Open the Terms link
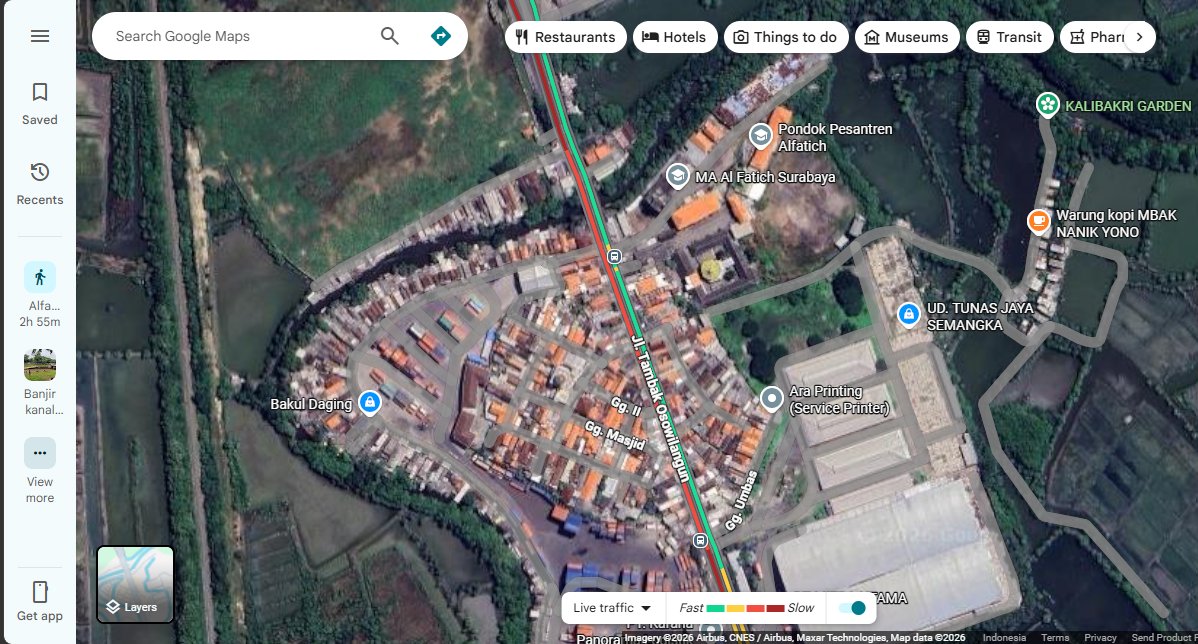This screenshot has width=1198, height=644. click(x=1054, y=637)
